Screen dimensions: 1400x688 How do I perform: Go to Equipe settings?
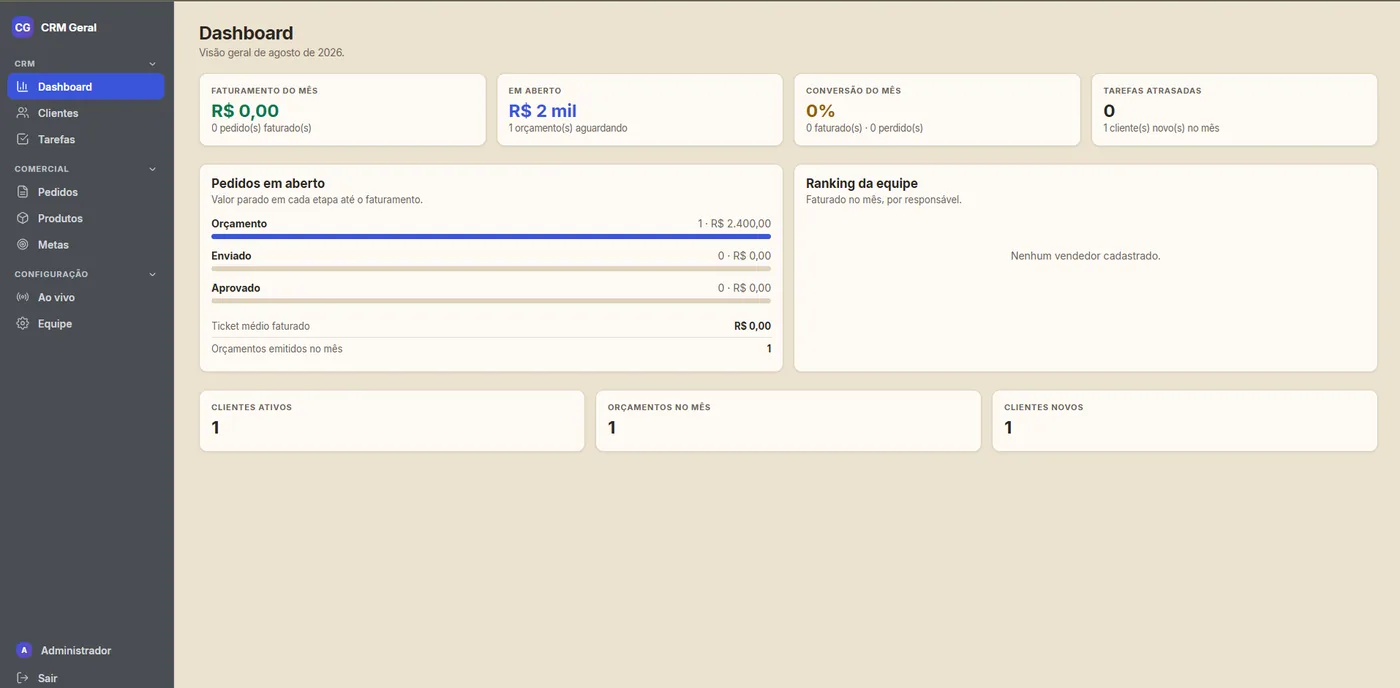[86, 324]
